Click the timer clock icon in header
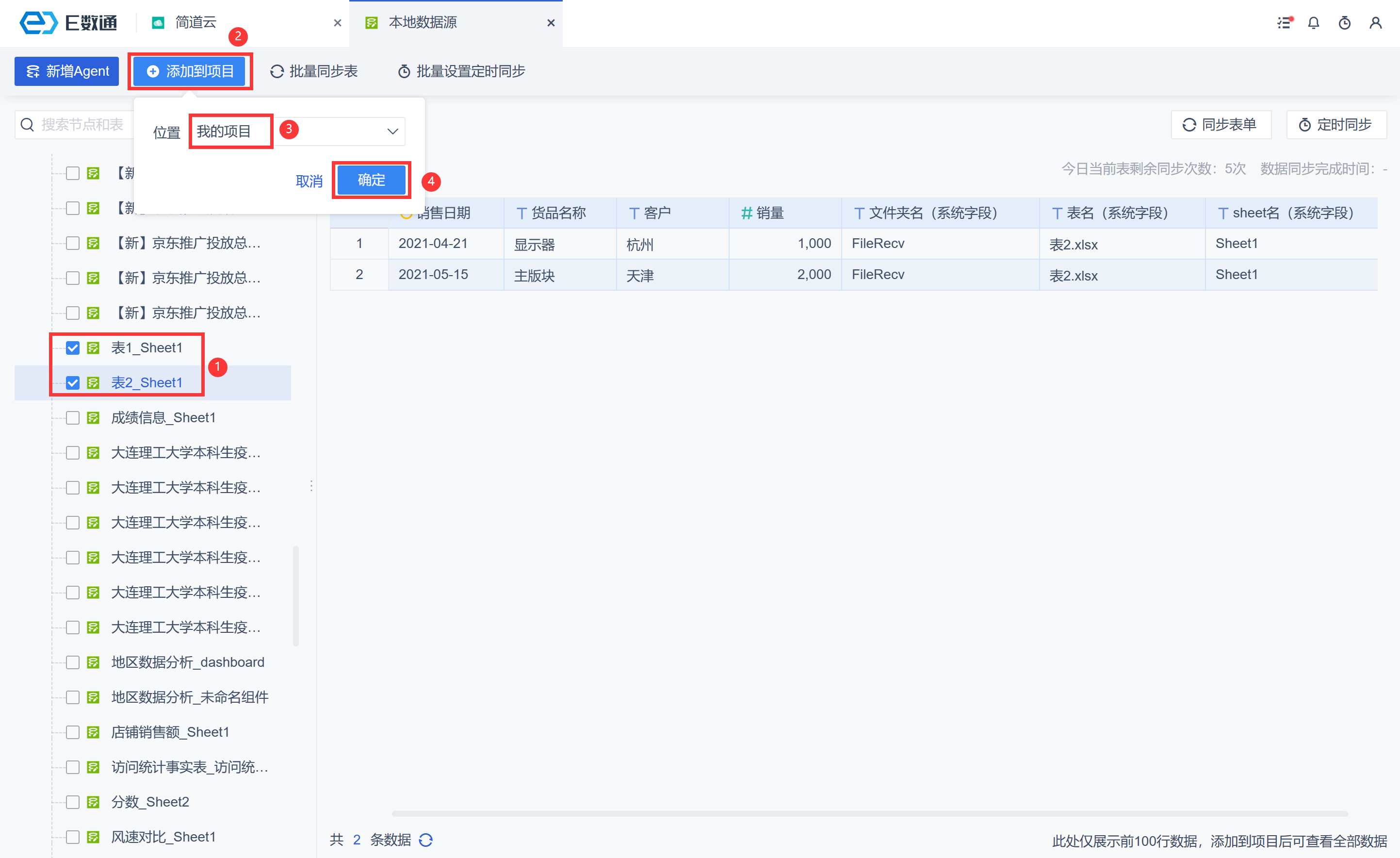 coord(1344,23)
